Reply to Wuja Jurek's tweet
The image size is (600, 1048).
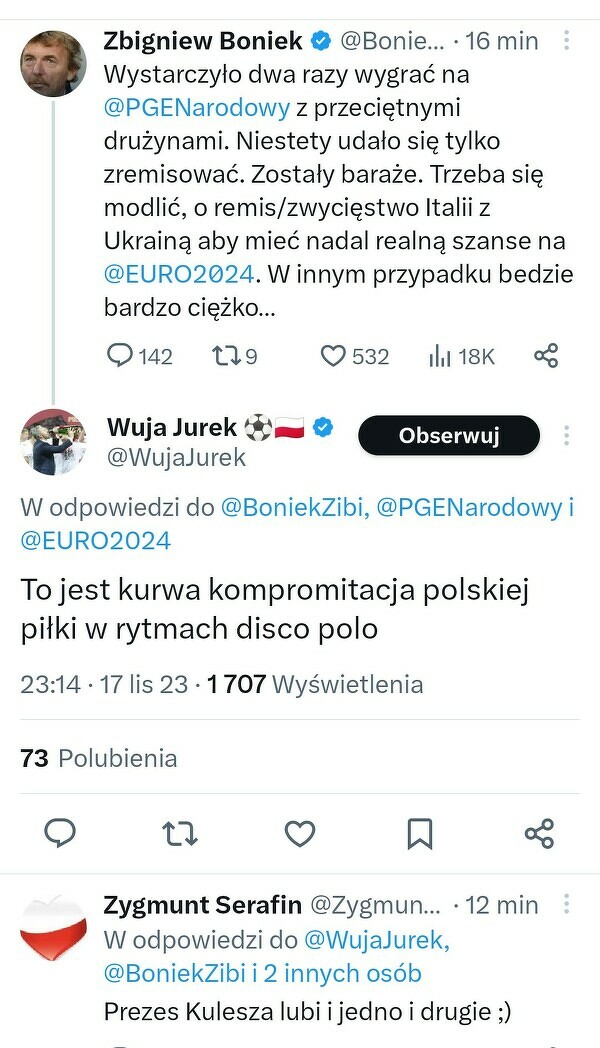tap(61, 833)
